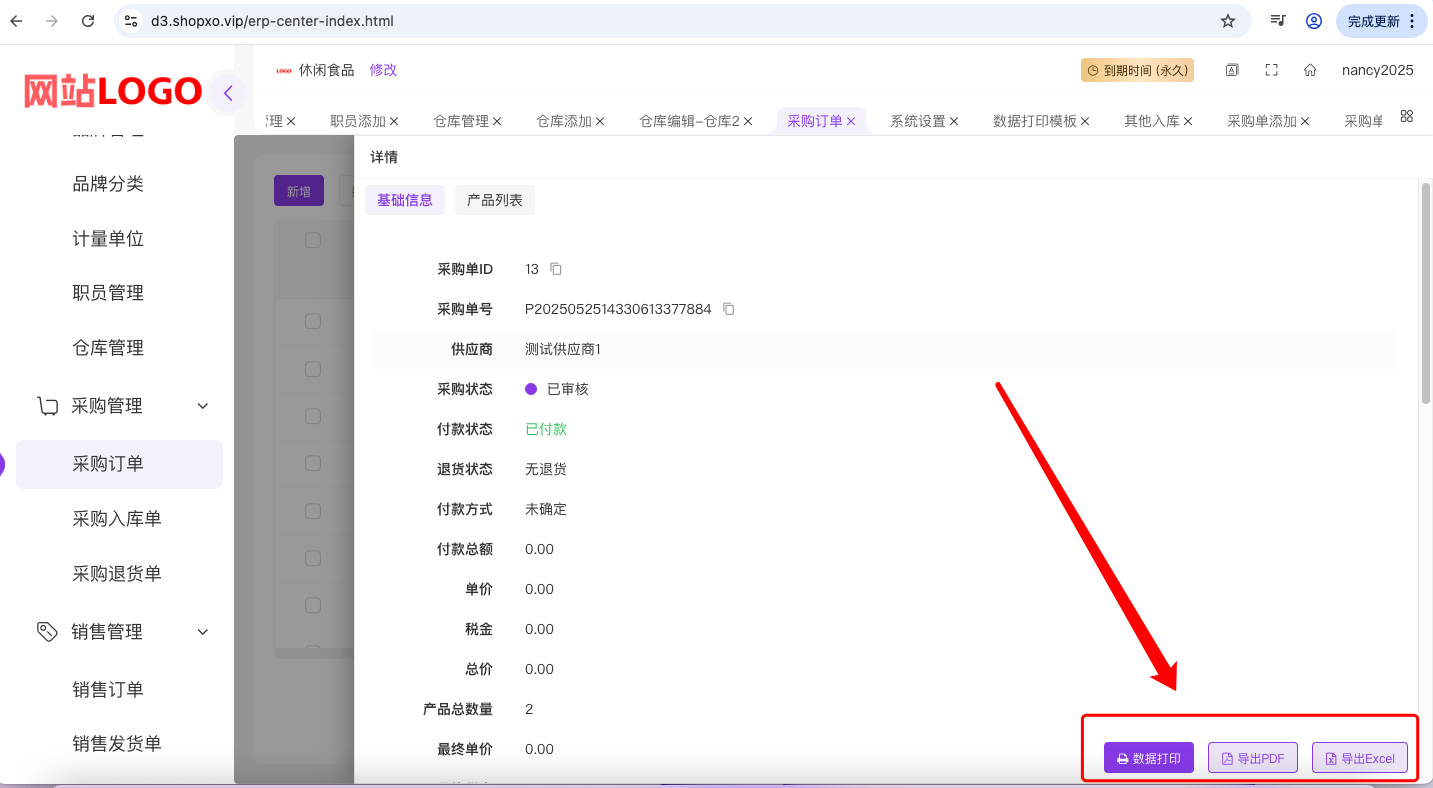Check the second row checkbox in the list

(x=313, y=369)
